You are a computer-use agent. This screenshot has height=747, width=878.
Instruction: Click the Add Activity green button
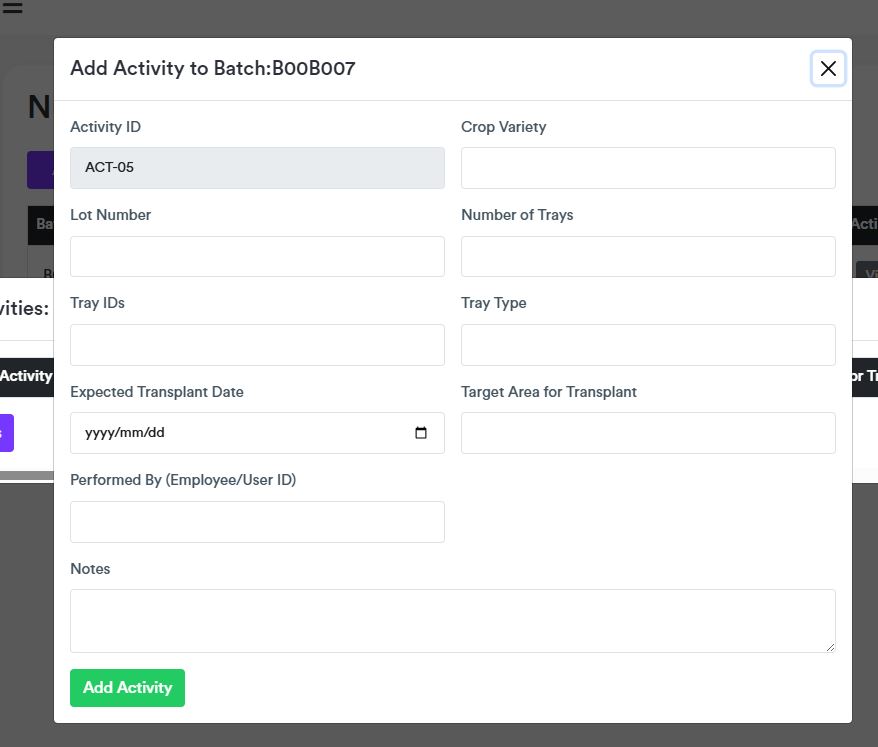pos(127,688)
